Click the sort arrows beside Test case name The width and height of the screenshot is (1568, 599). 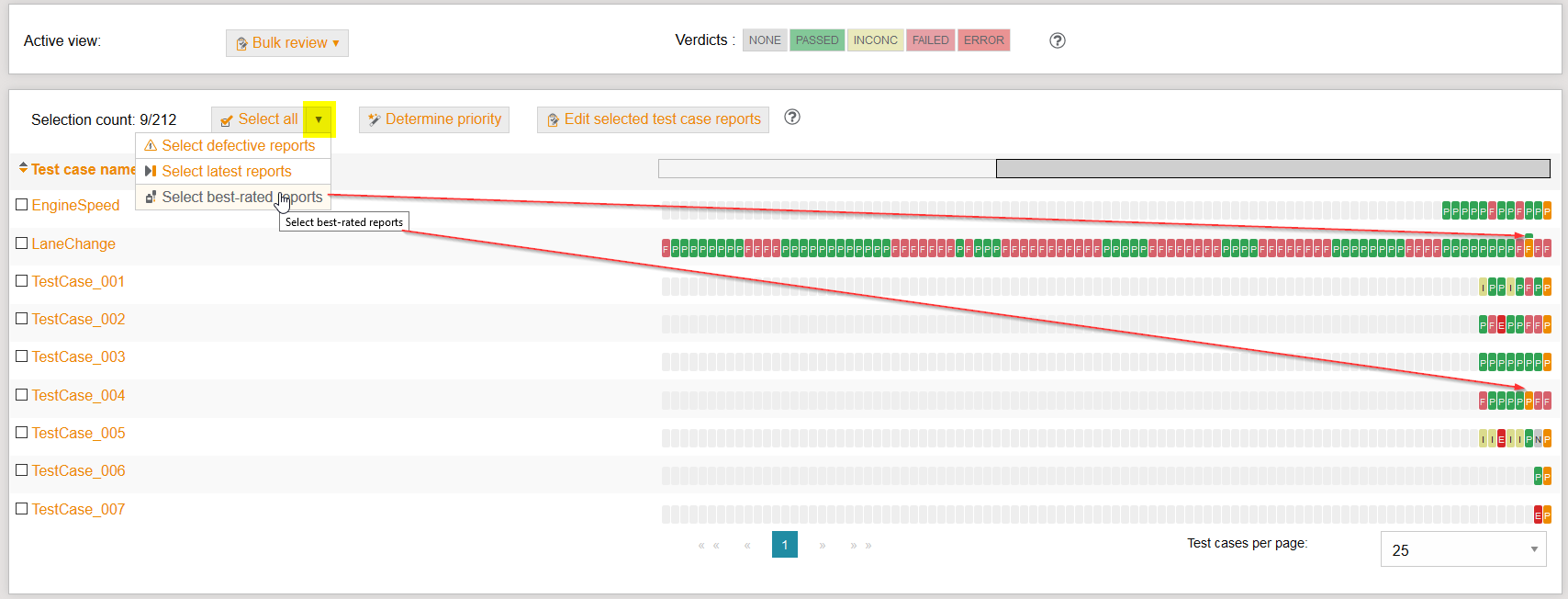click(x=23, y=168)
